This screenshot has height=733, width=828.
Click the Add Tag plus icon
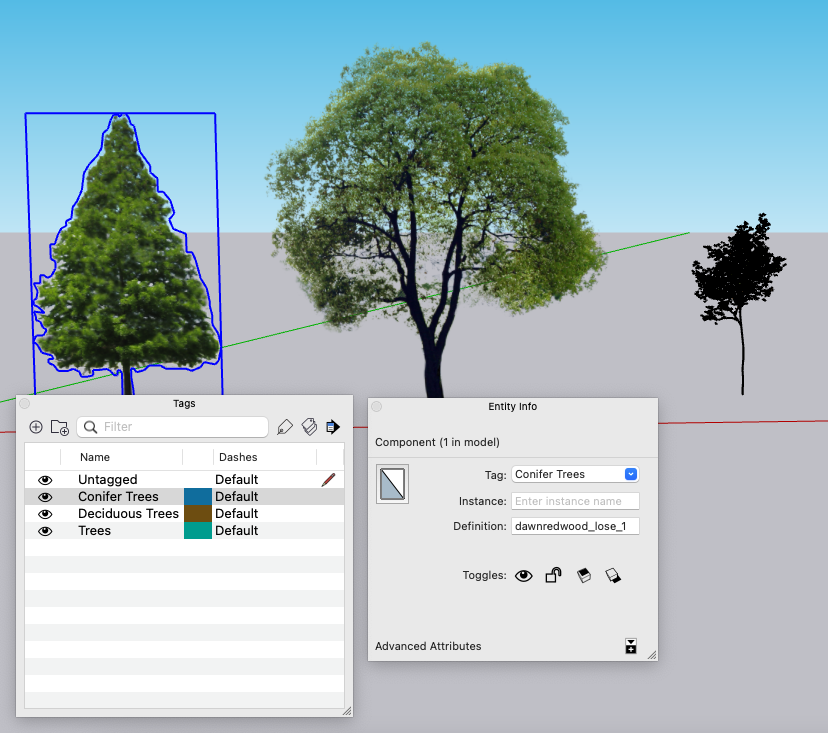36,427
